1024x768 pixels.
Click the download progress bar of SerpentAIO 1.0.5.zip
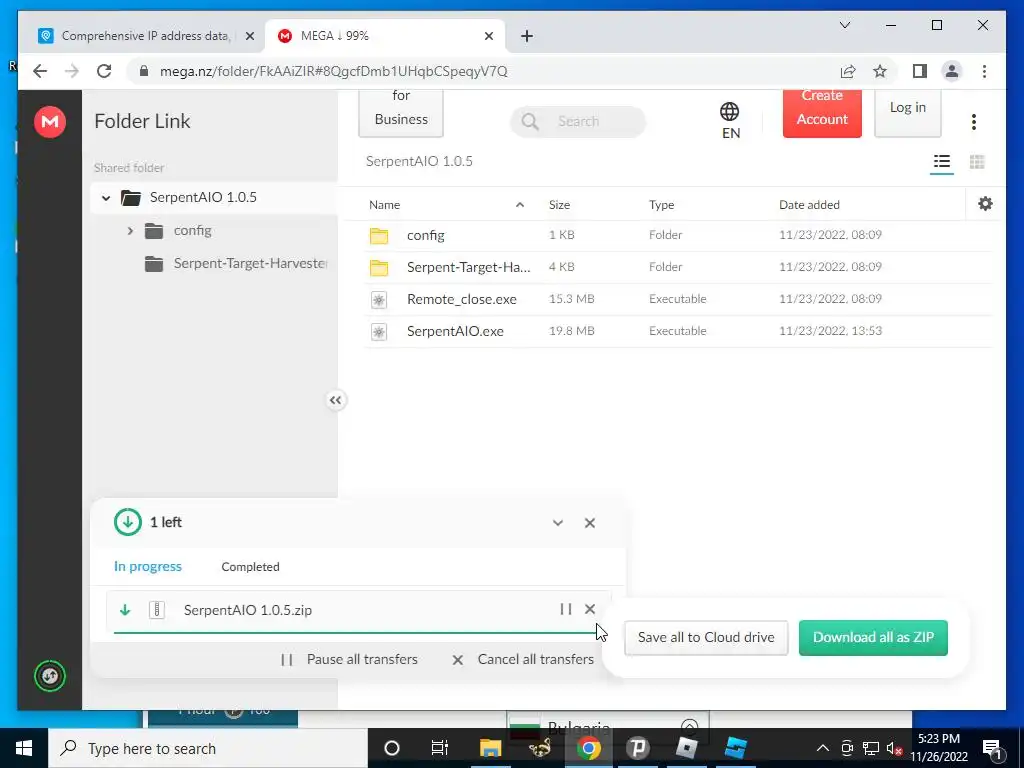[355, 632]
